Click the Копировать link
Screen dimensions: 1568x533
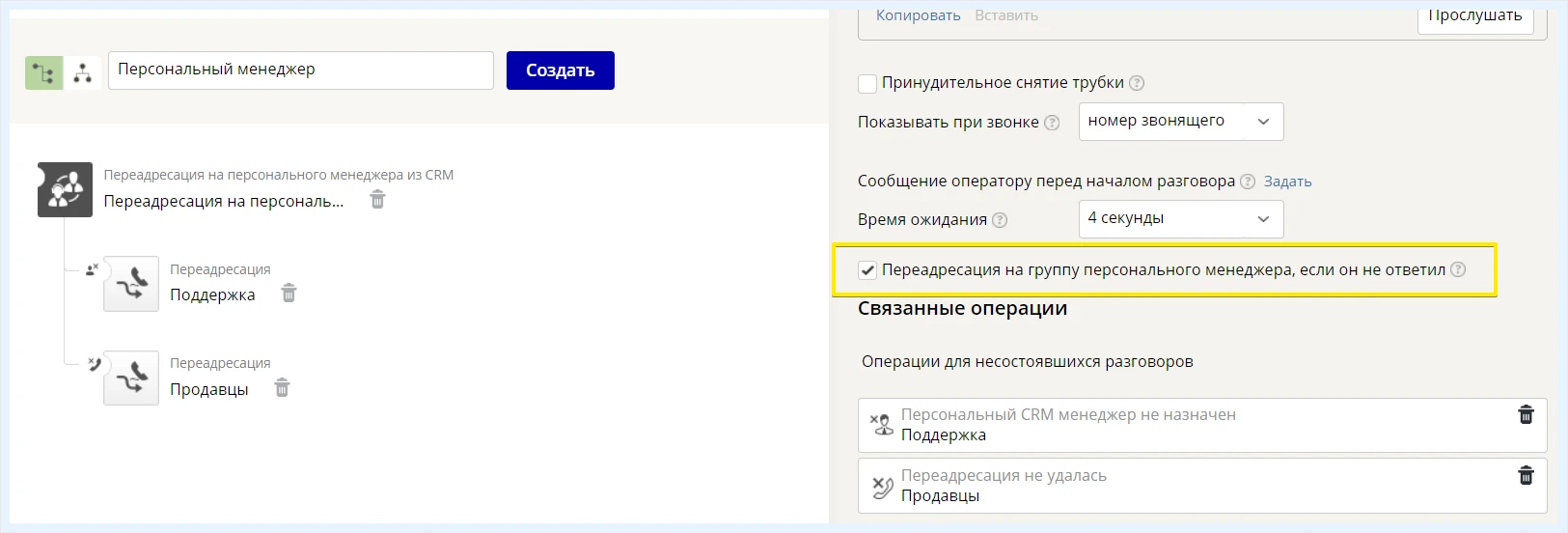(x=919, y=15)
